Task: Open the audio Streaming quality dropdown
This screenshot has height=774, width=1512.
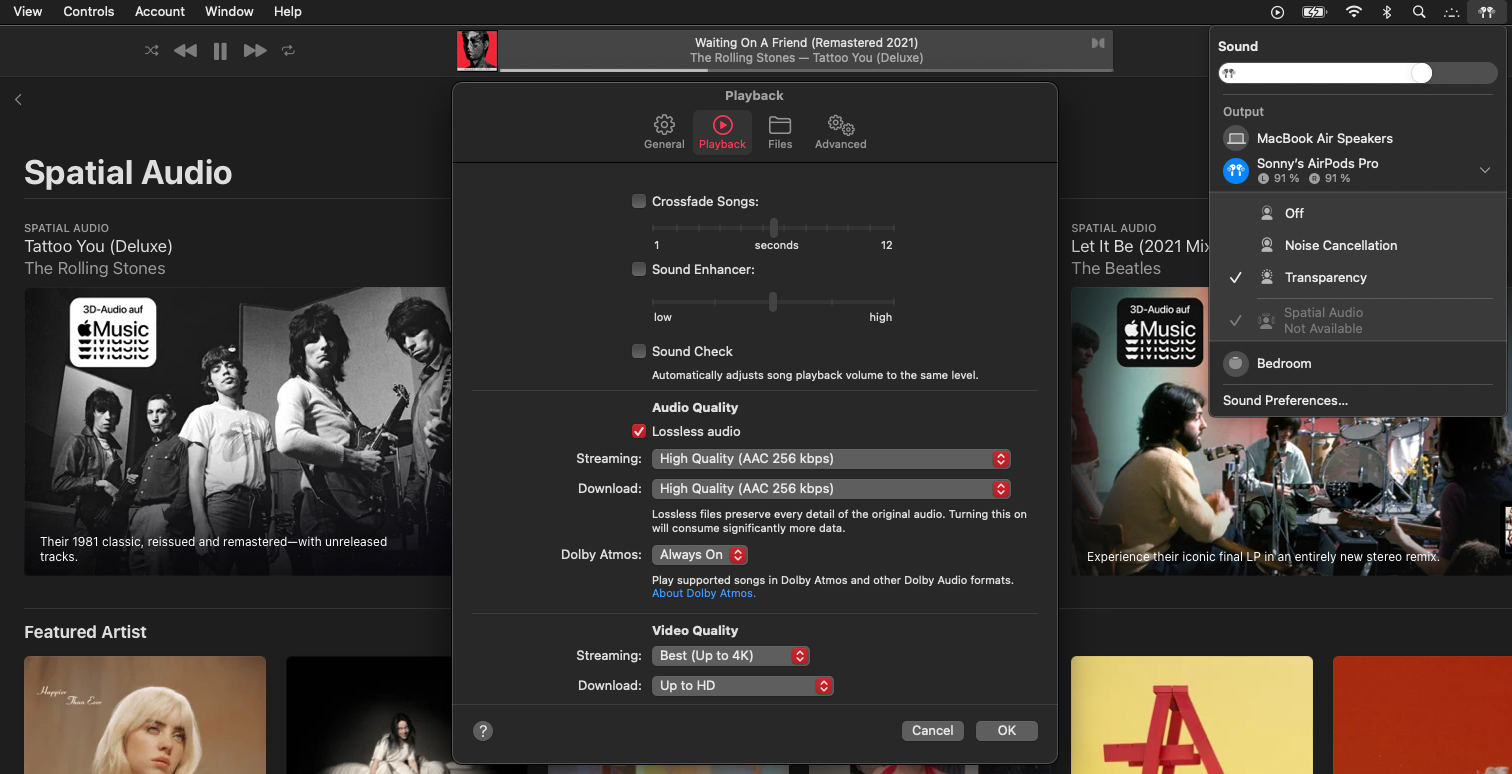Action: click(830, 459)
